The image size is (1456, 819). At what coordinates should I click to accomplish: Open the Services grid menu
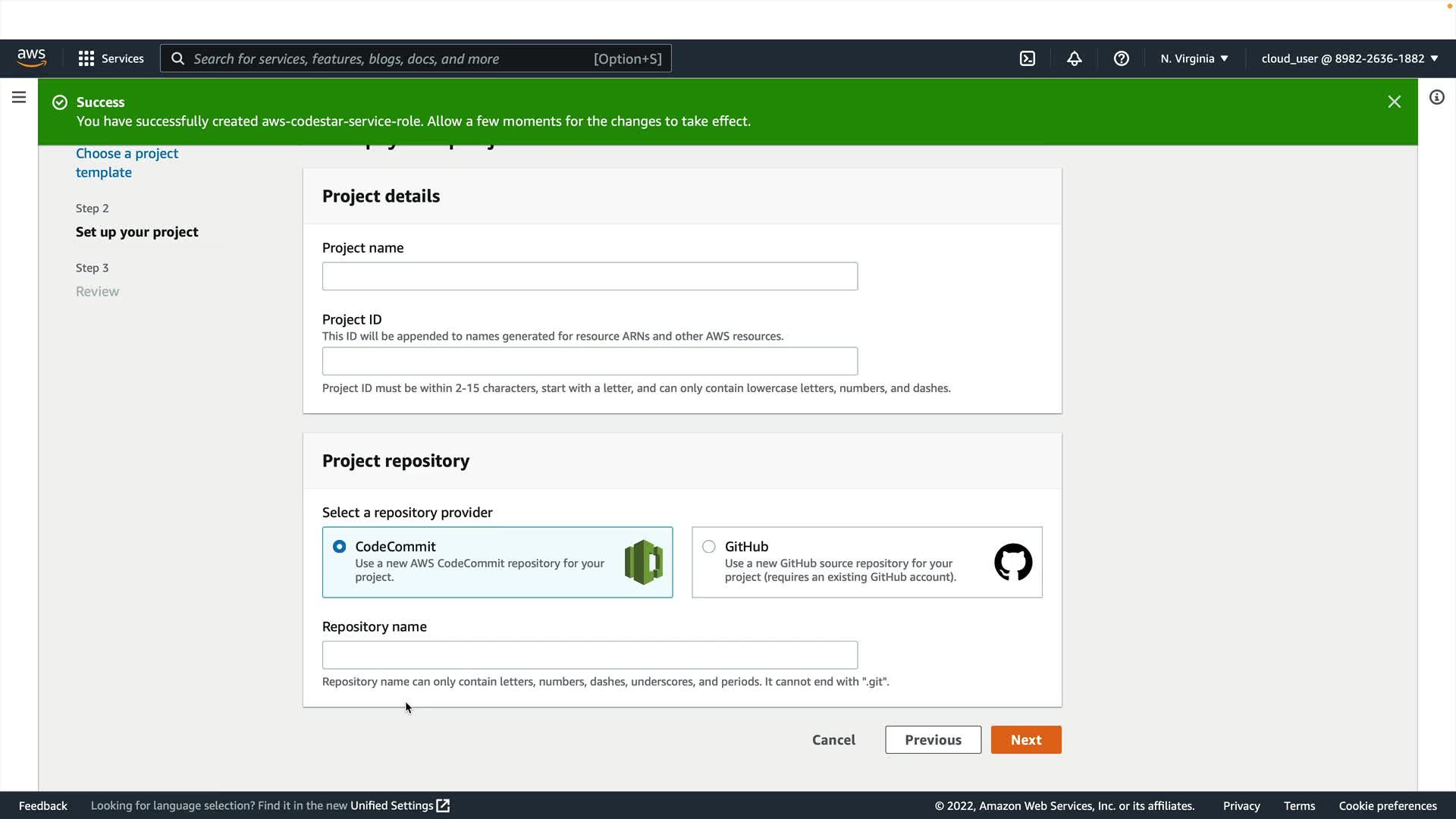tap(111, 58)
